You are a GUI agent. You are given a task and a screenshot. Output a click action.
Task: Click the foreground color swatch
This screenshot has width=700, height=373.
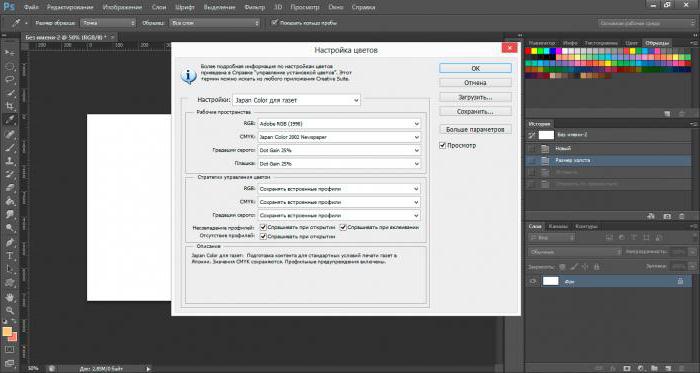pos(7,332)
